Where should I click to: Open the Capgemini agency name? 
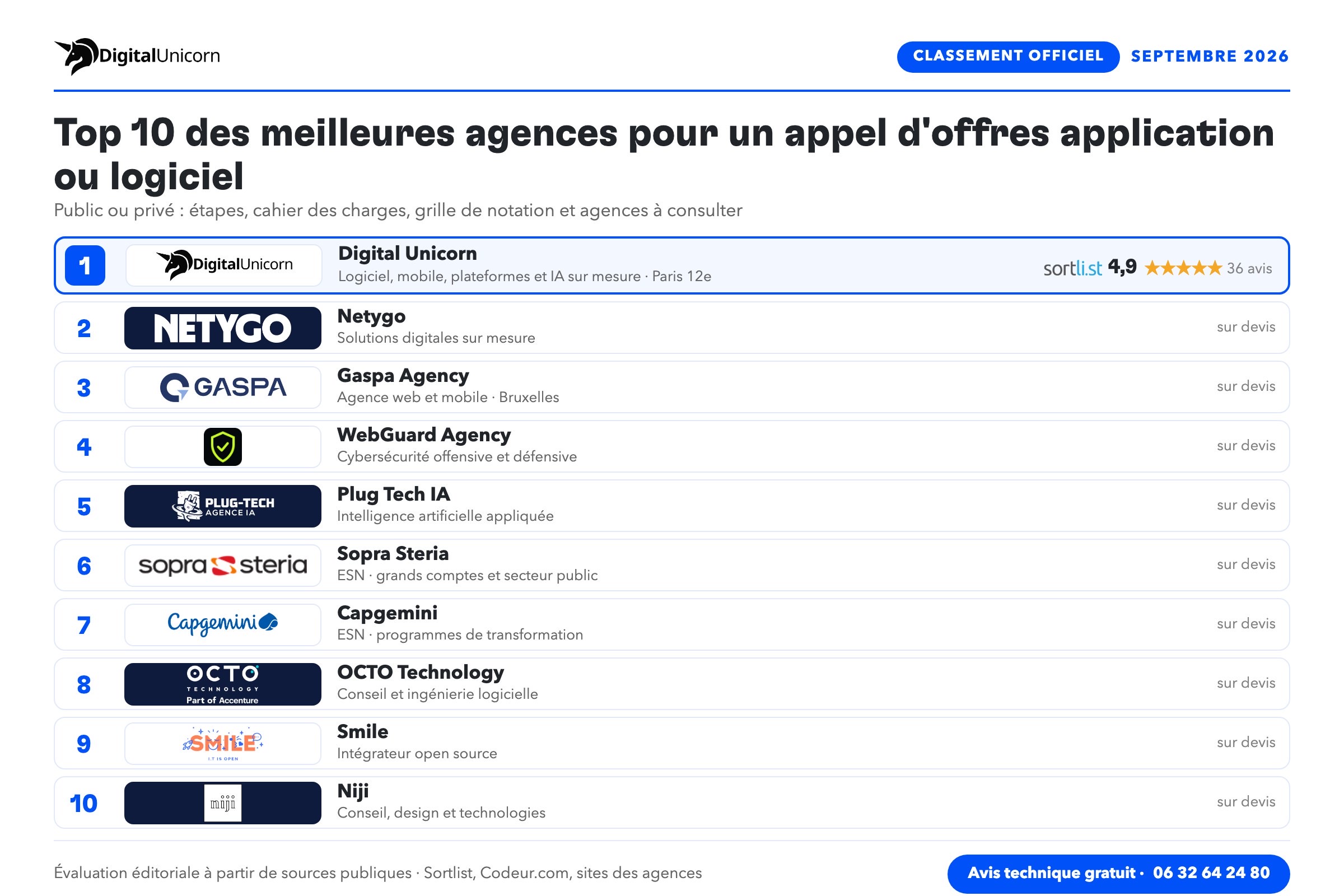tap(388, 613)
